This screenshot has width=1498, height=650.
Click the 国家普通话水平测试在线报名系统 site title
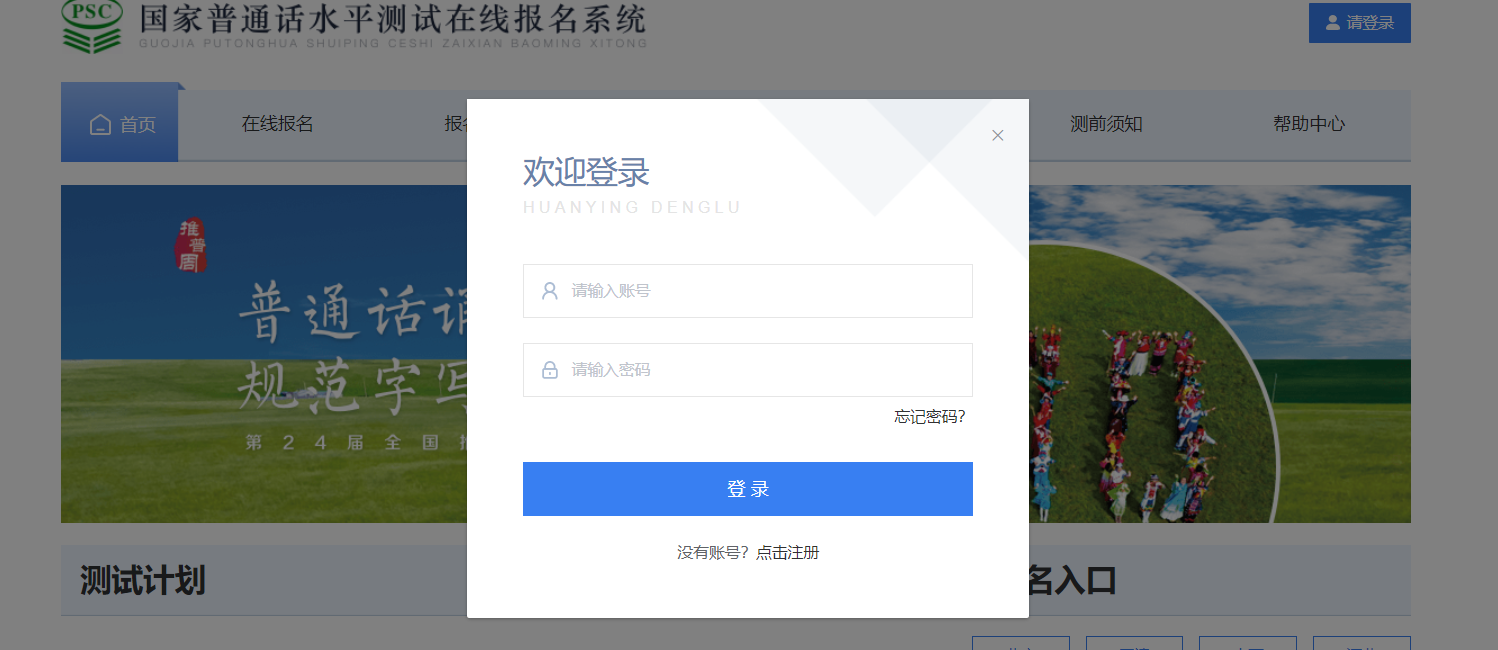tap(393, 19)
